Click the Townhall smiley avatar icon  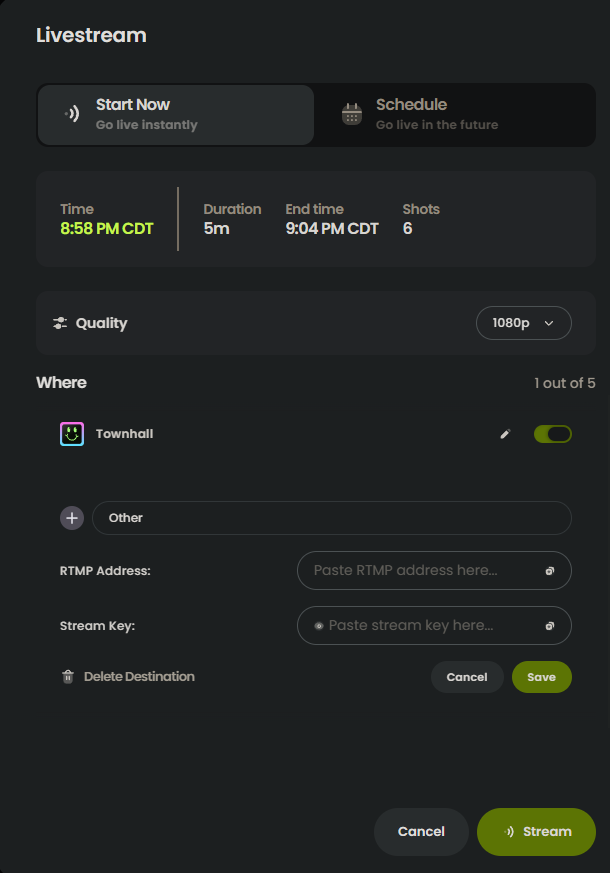(x=72, y=434)
